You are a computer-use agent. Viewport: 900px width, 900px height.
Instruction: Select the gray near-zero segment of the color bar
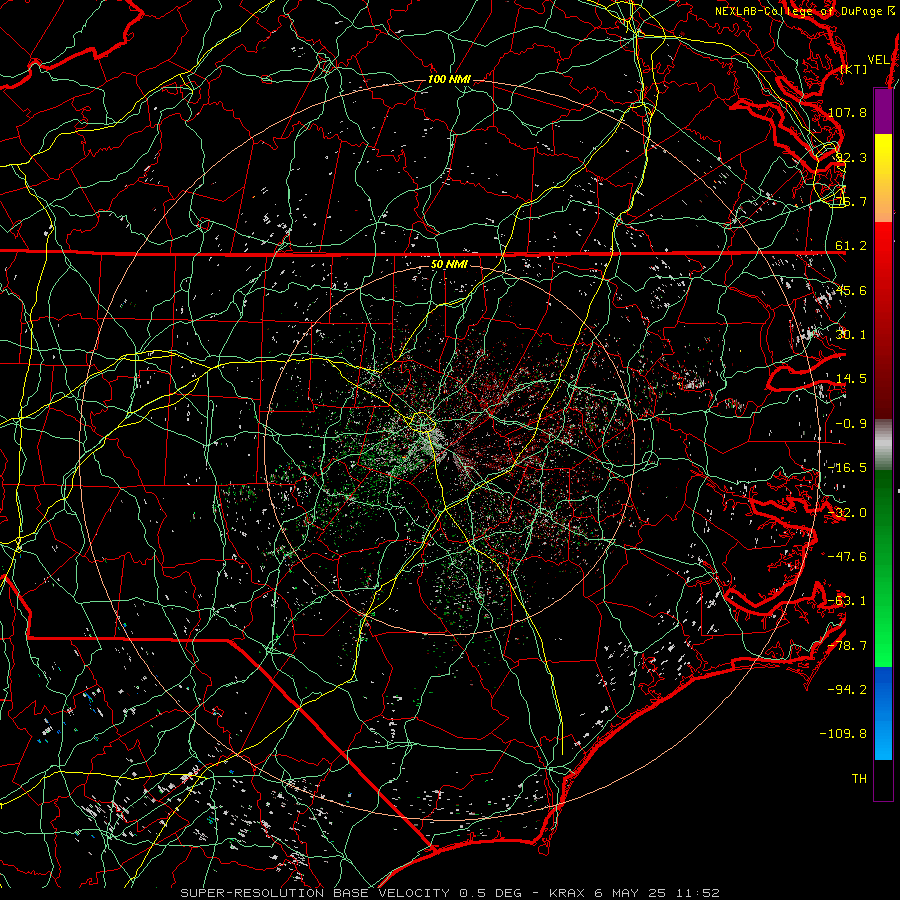coord(883,445)
